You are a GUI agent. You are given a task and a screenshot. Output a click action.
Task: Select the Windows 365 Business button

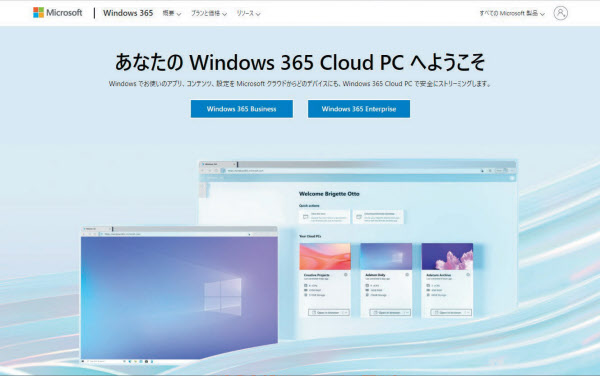tap(242, 109)
